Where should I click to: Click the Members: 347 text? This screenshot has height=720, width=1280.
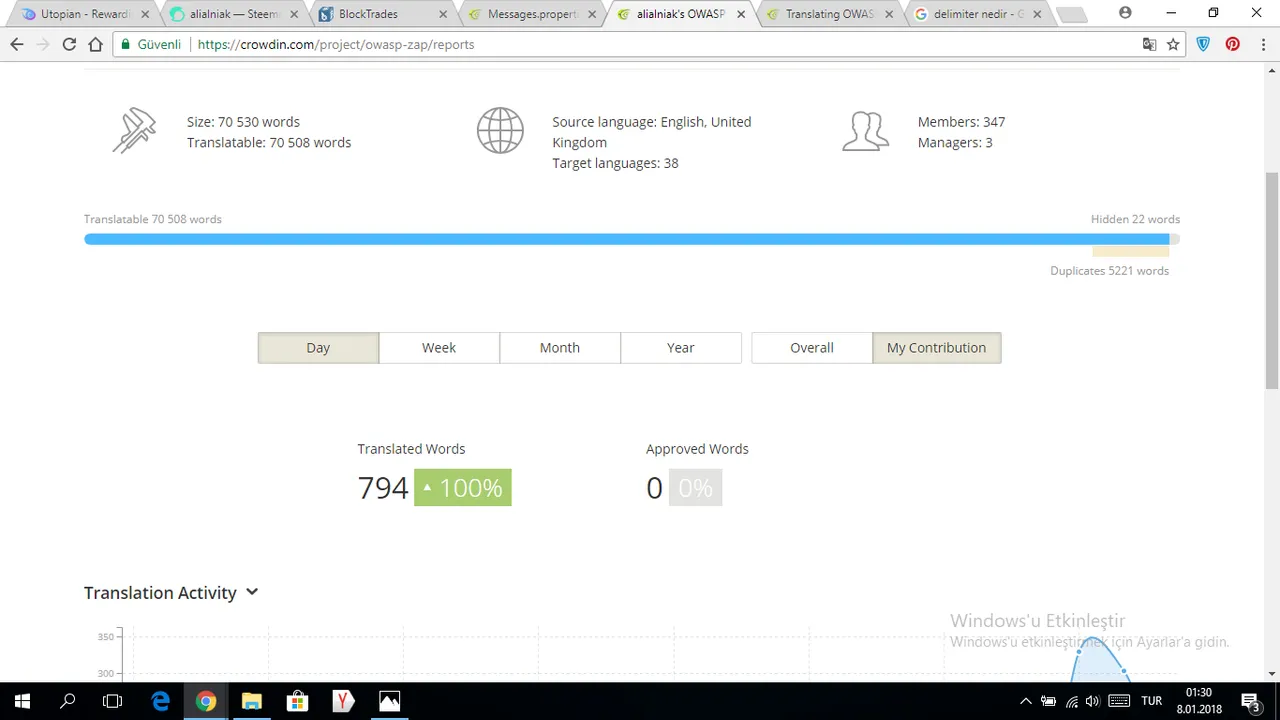pyautogui.click(x=961, y=121)
